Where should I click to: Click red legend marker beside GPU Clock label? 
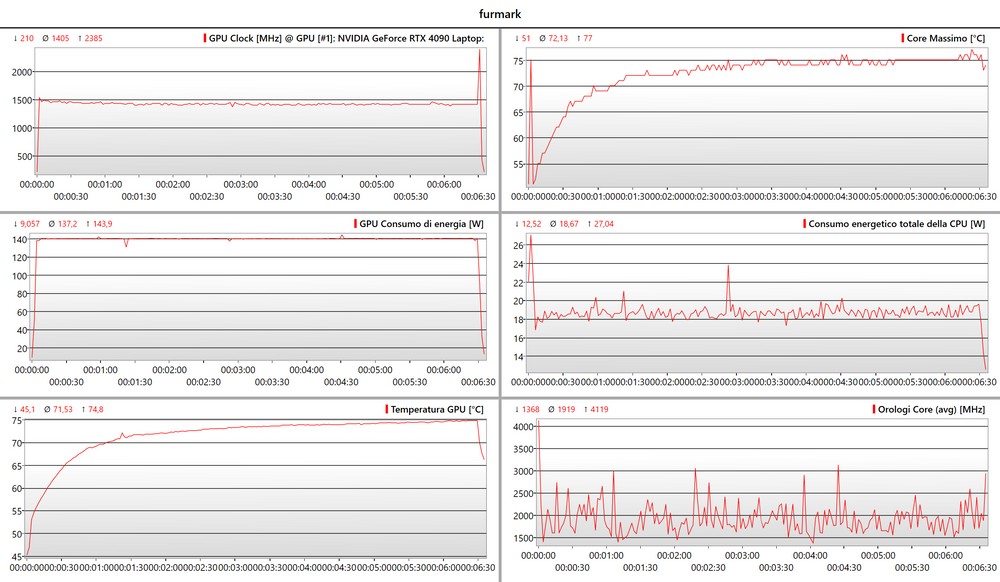[204, 38]
